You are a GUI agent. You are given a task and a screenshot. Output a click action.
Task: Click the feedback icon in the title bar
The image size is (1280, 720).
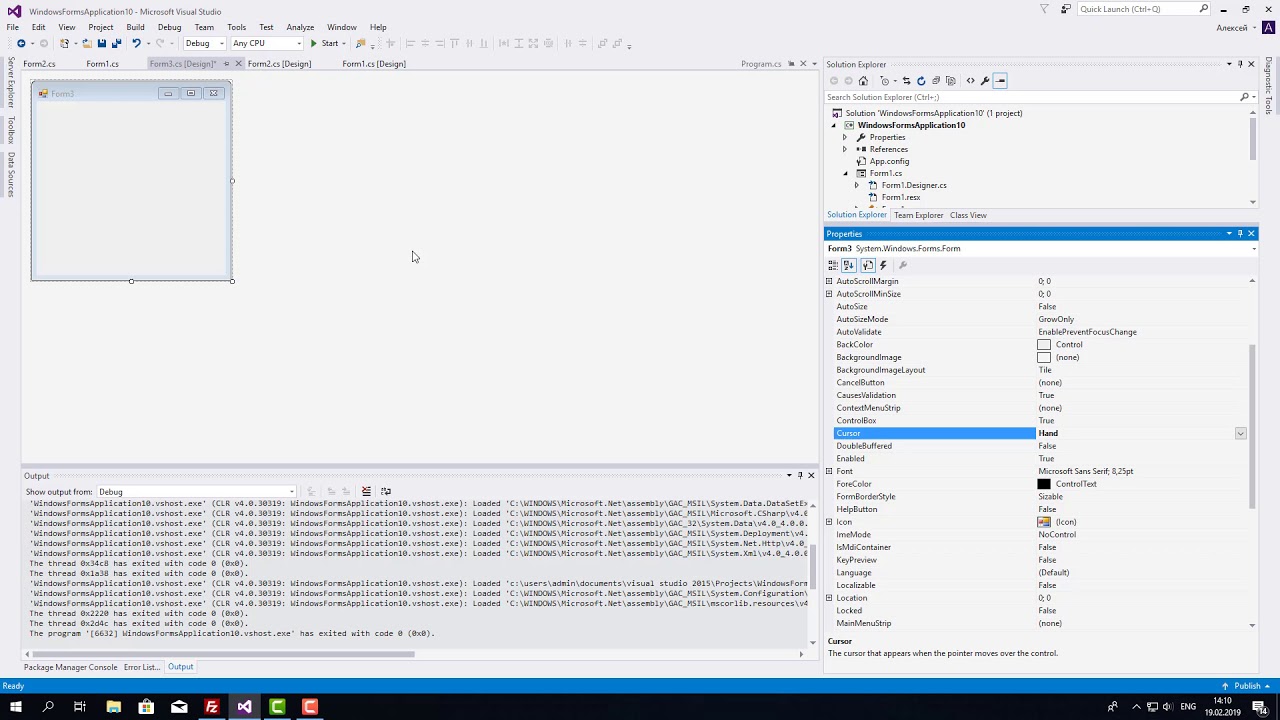[1066, 9]
